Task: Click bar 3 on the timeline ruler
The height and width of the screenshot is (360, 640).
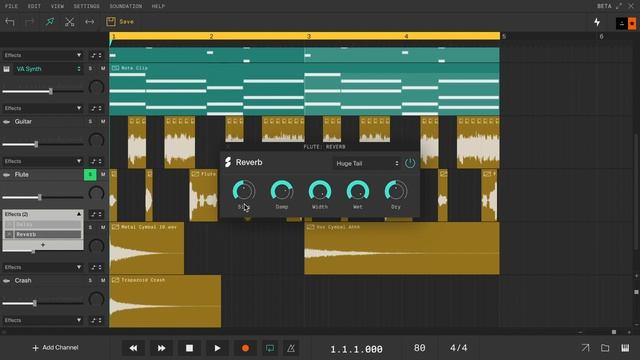Action: point(309,36)
